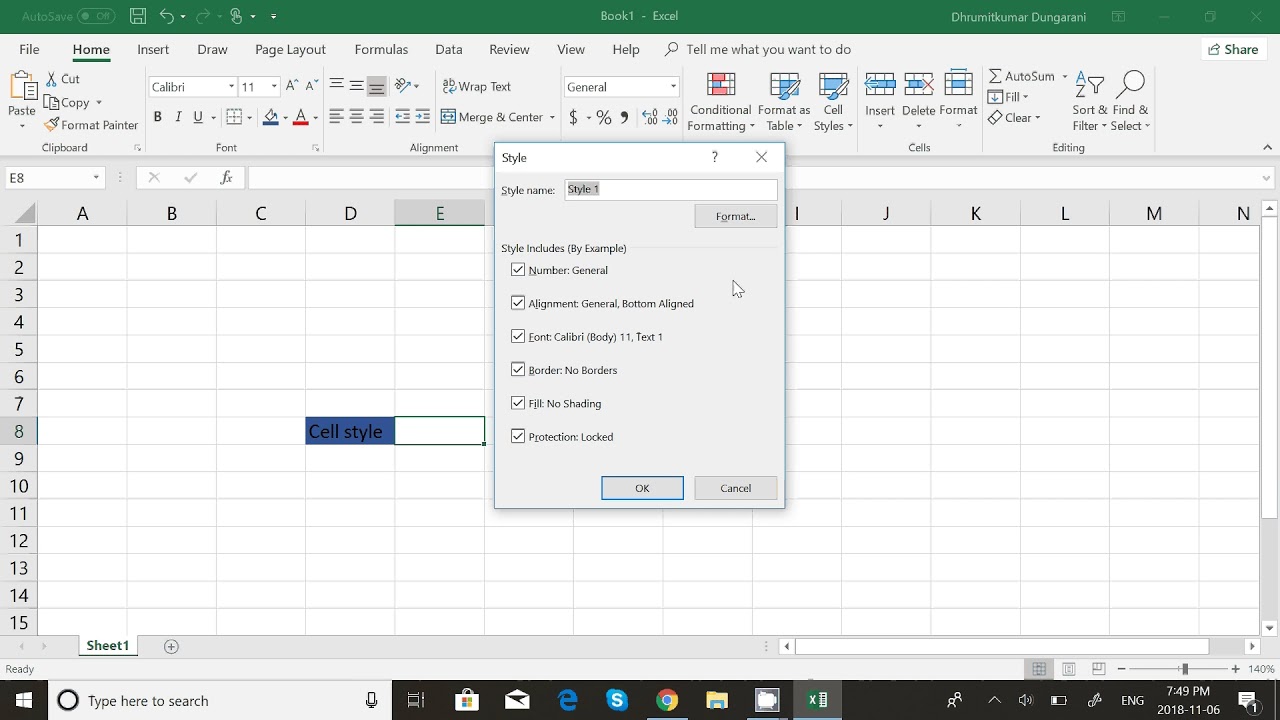Expand the AutoSum dropdown arrow
Viewport: 1280px width, 720px height.
[x=1065, y=77]
